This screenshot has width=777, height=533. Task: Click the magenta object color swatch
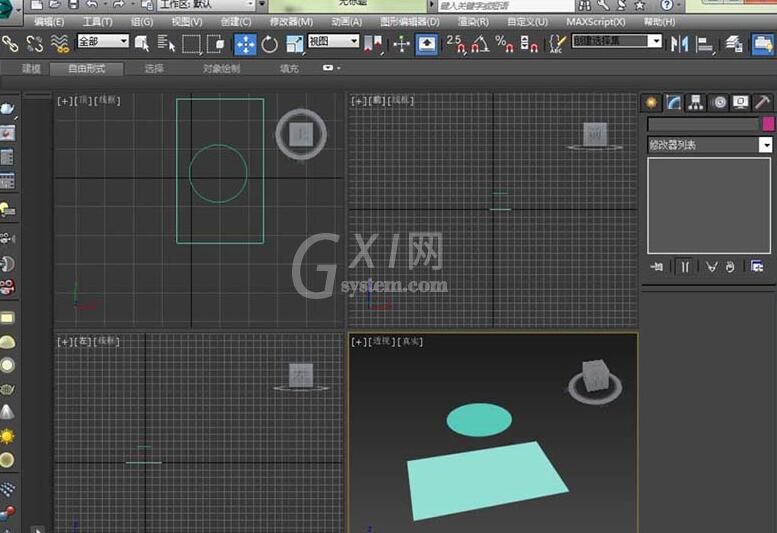click(769, 124)
